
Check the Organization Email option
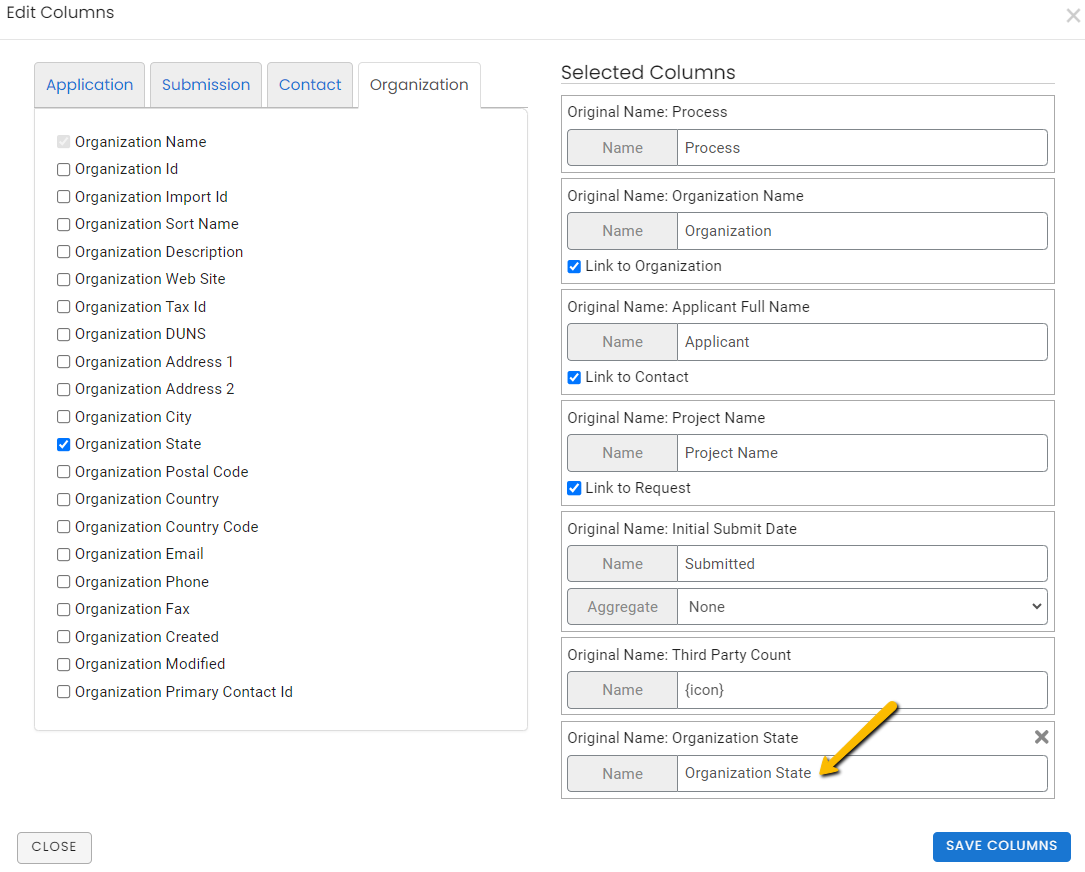[x=63, y=554]
